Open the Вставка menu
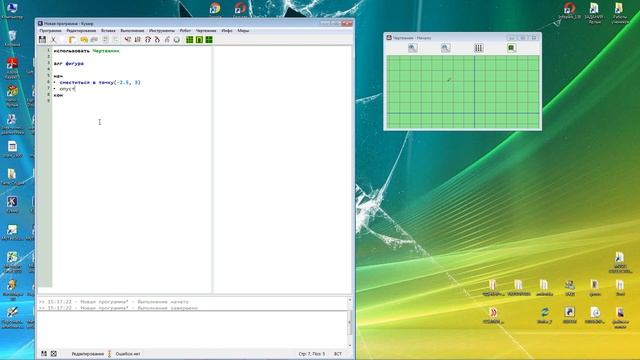Screen dimensions: 640x360 [108, 31]
